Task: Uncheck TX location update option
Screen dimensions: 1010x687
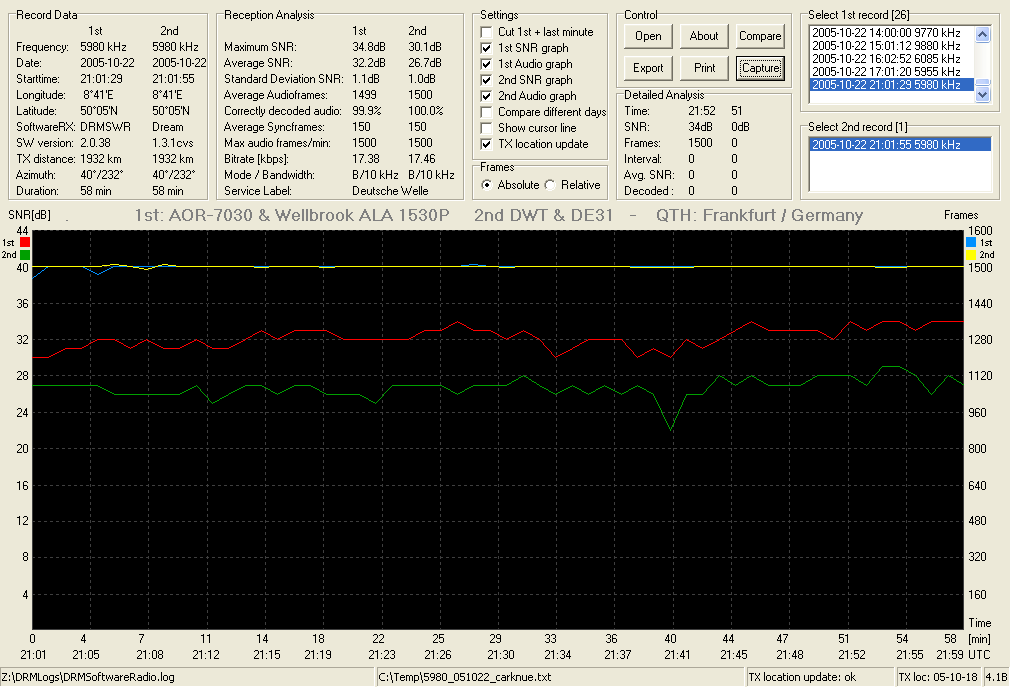Action: coord(486,144)
